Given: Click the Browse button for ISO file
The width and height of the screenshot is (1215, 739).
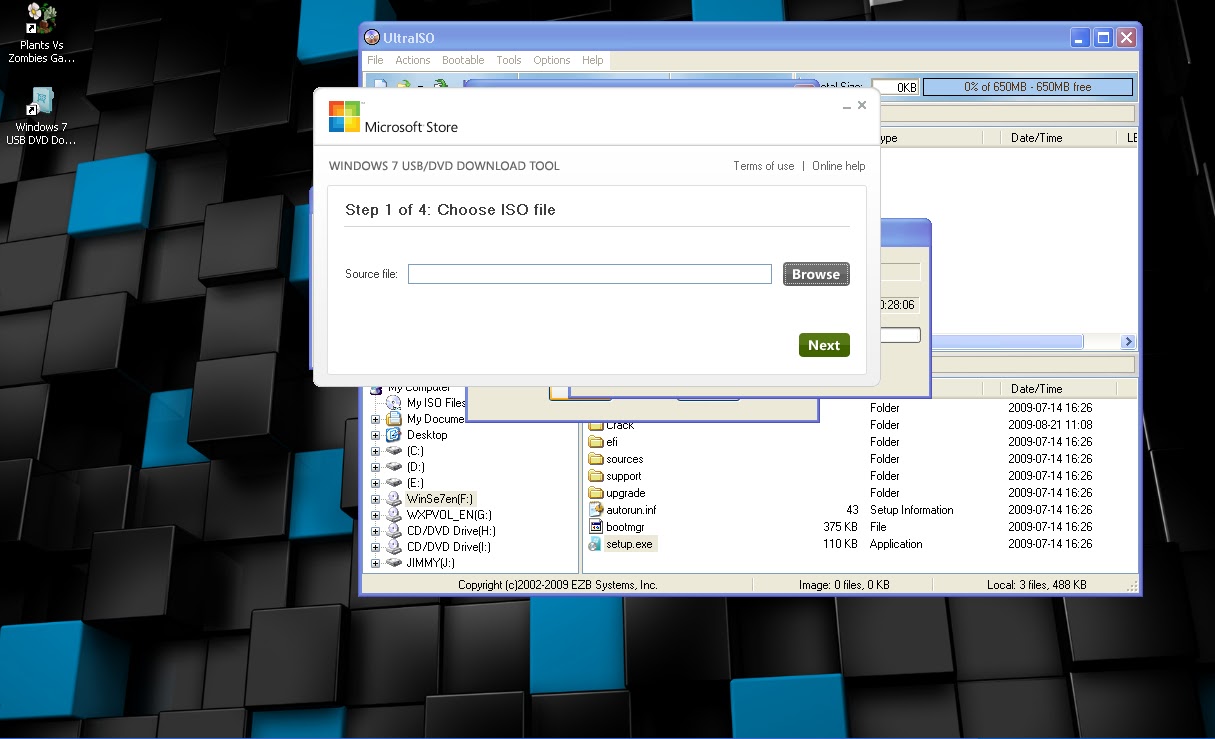Looking at the screenshot, I should (x=816, y=274).
